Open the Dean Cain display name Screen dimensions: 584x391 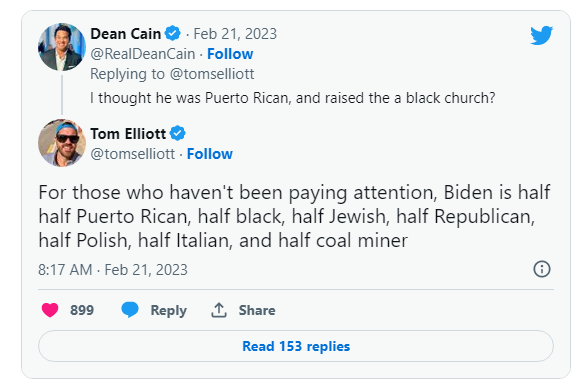click(x=126, y=34)
